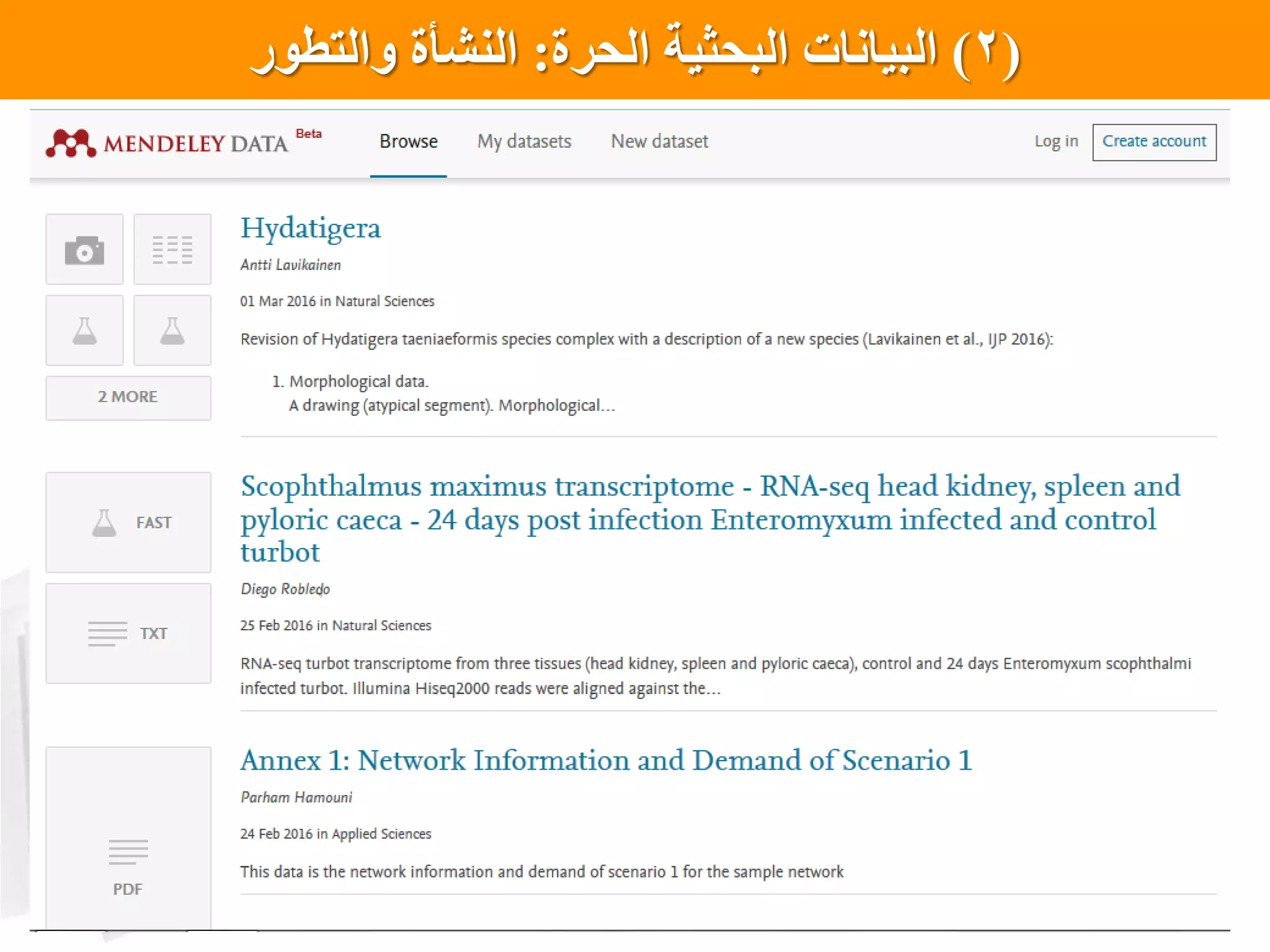Open the camera image file thumbnail
The height and width of the screenshot is (952, 1270).
(84, 250)
